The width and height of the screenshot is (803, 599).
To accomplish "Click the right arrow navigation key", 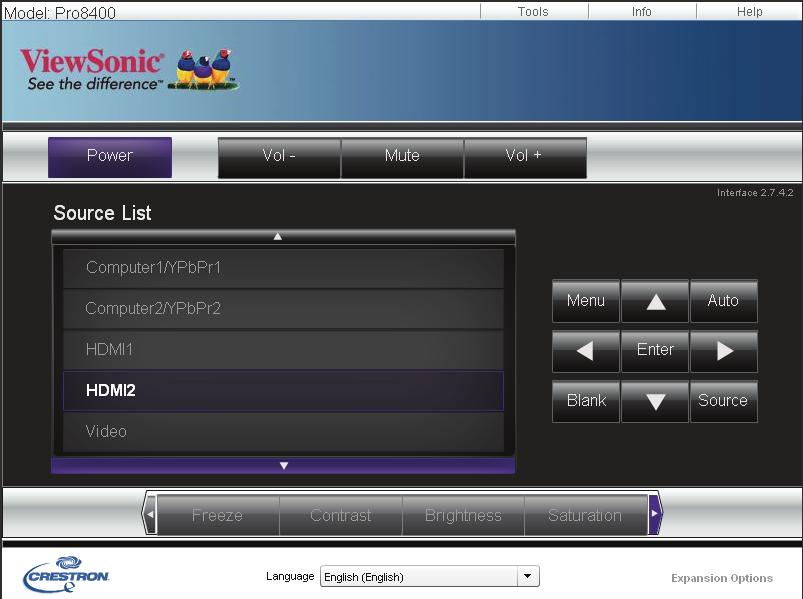I will [724, 351].
